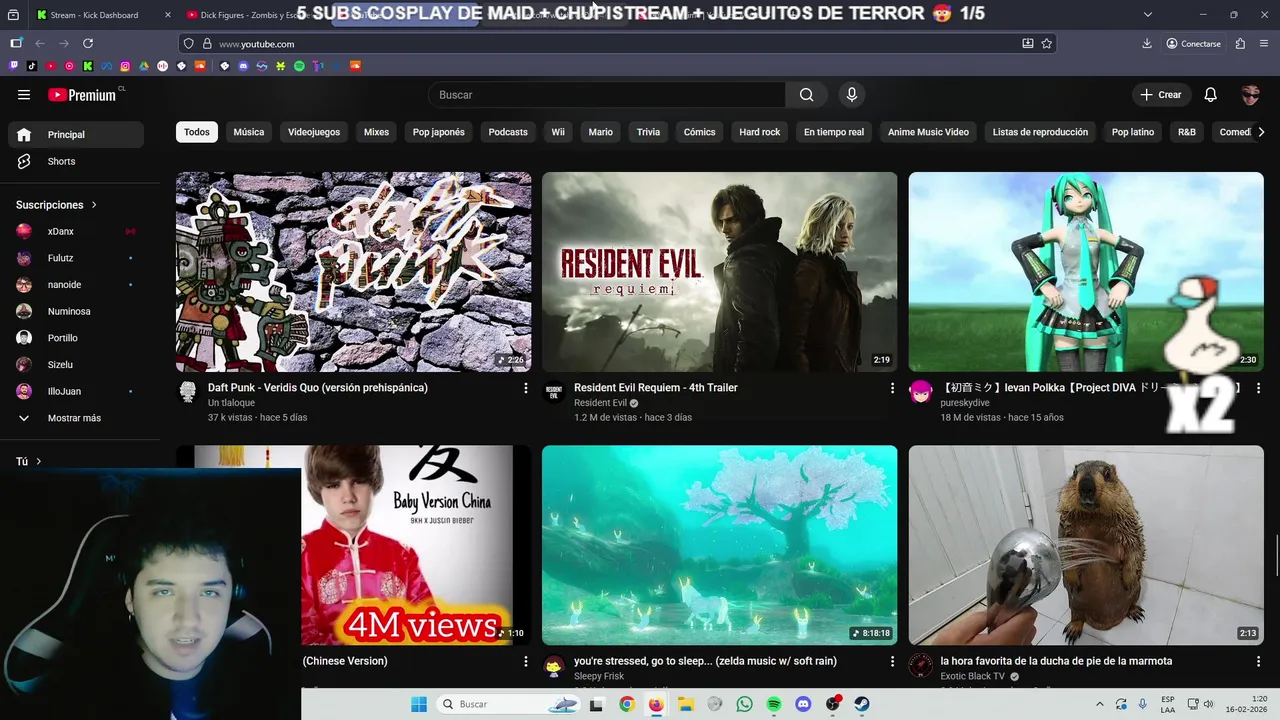Viewport: 1280px width, 720px height.
Task: Open the Fulutz subscription
Action: (x=76, y=258)
